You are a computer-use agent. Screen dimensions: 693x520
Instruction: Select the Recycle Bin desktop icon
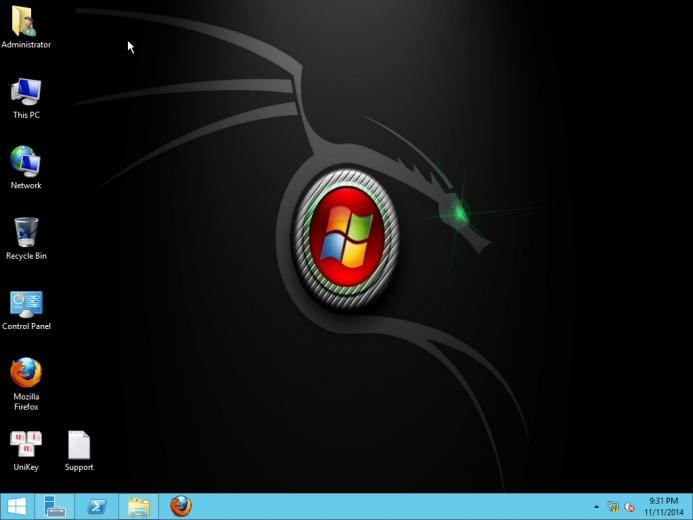click(26, 239)
